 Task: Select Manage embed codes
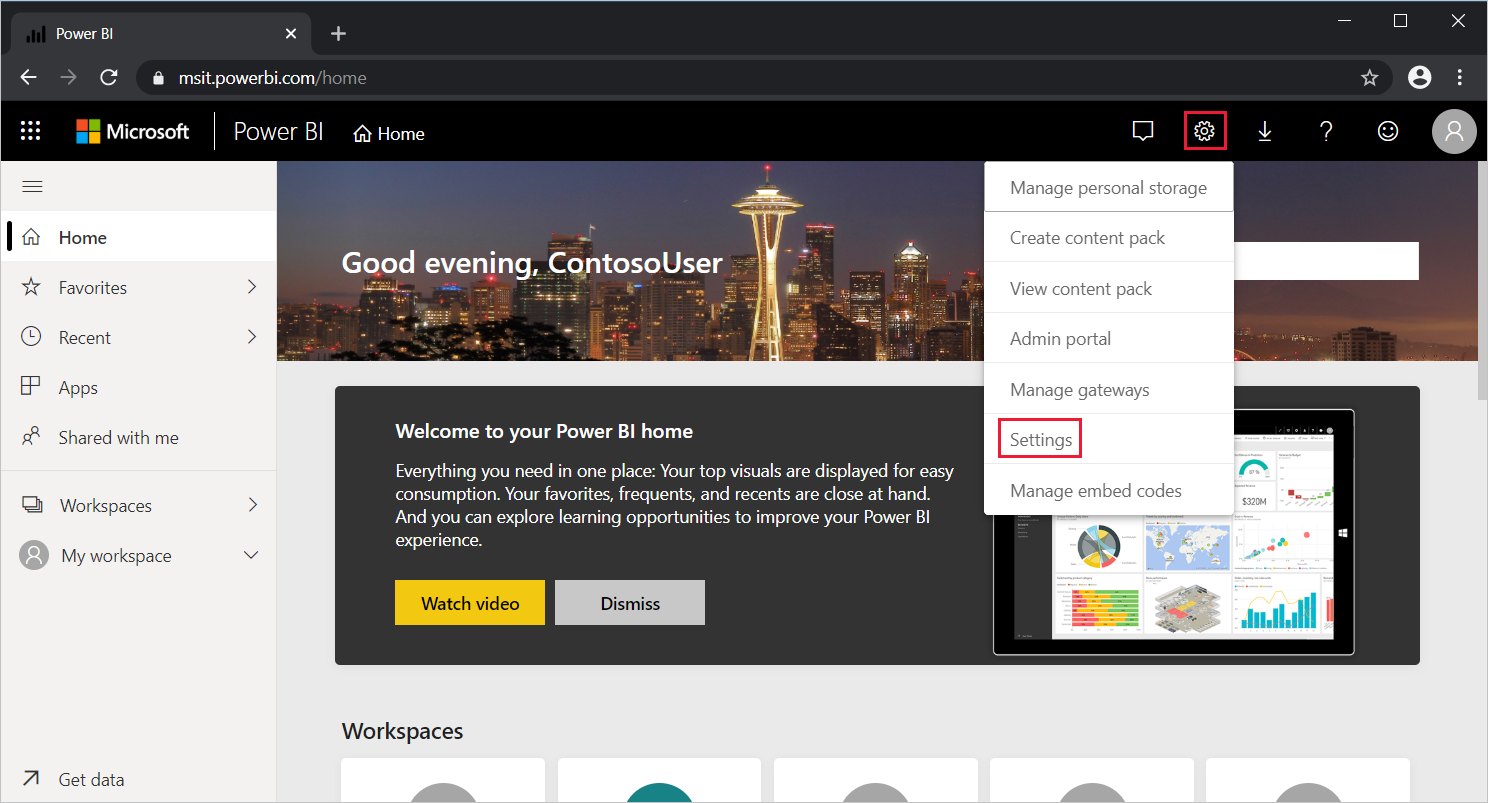click(x=1109, y=490)
